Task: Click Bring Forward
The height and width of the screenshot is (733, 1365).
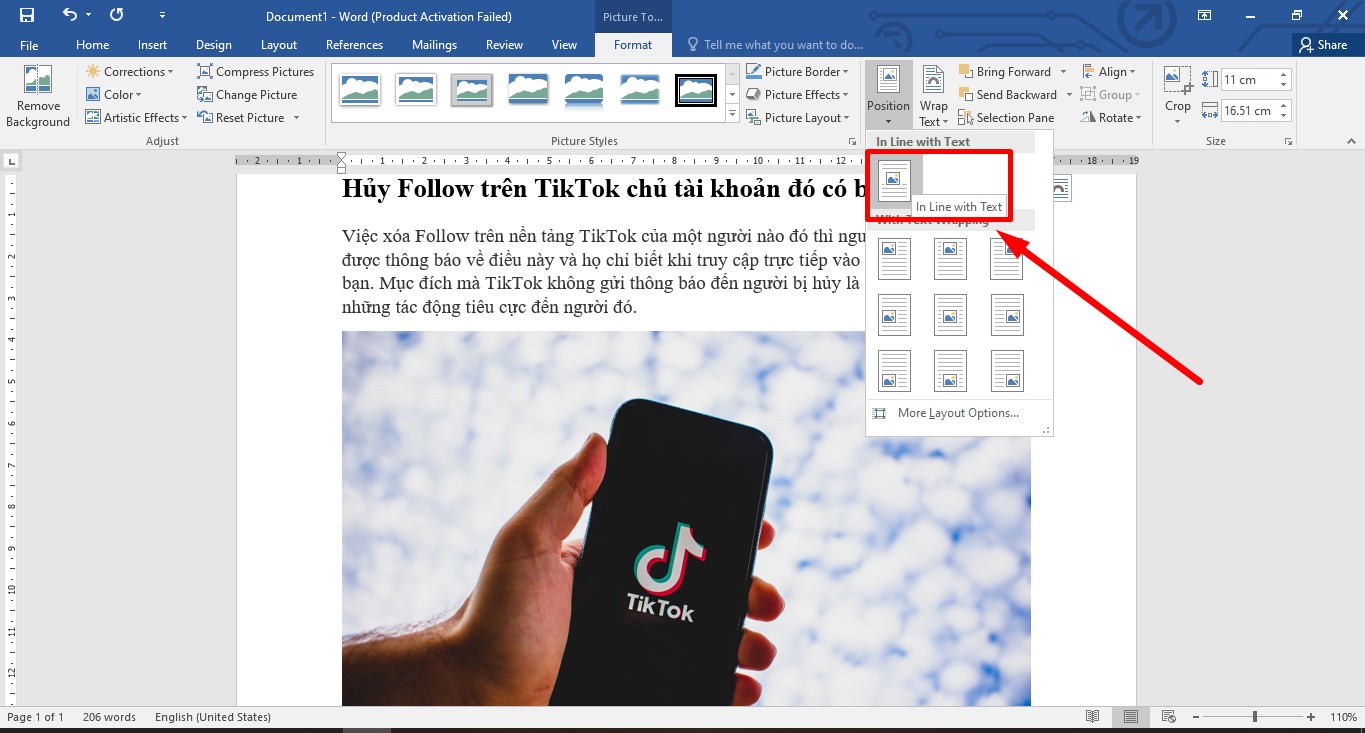Action: tap(1005, 72)
